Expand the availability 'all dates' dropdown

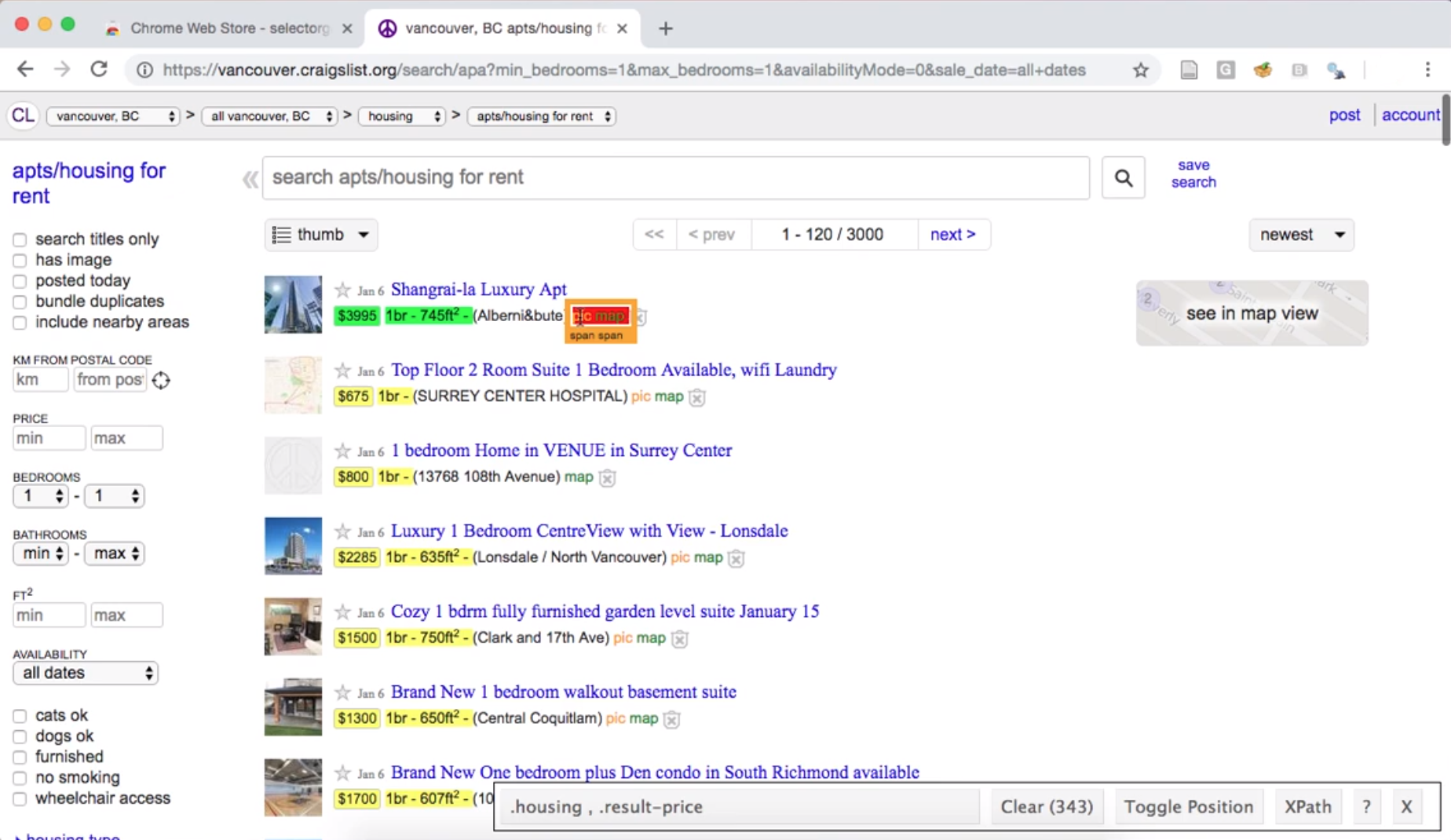86,673
